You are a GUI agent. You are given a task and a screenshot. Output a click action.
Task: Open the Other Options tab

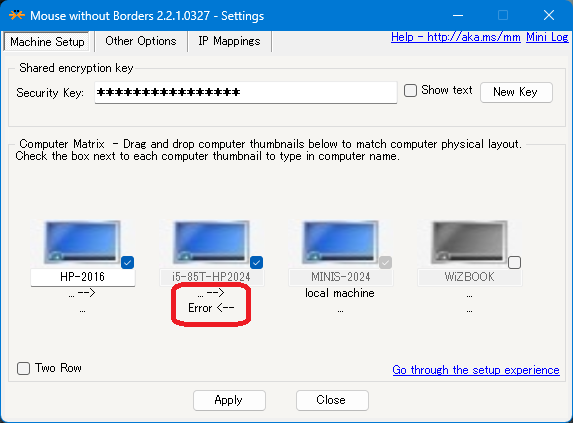click(x=141, y=41)
